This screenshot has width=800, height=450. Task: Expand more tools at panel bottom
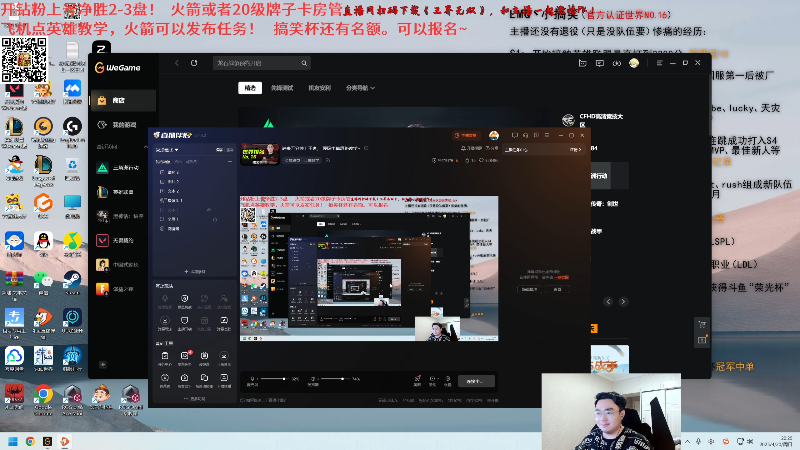(x=194, y=398)
